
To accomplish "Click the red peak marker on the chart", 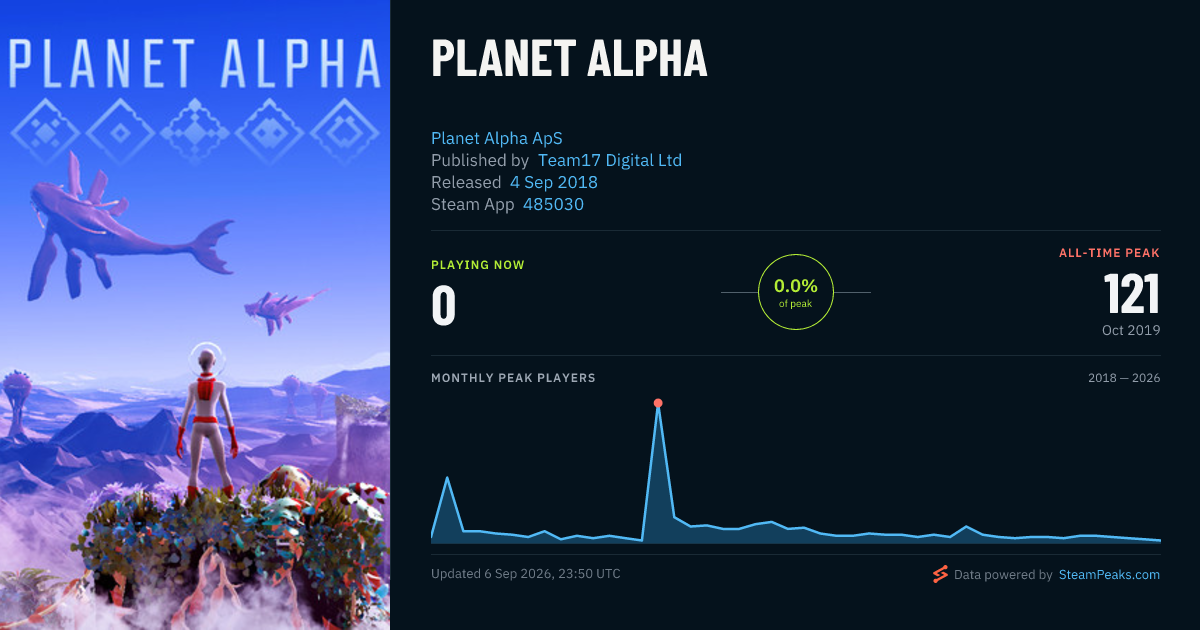I will 658,403.
